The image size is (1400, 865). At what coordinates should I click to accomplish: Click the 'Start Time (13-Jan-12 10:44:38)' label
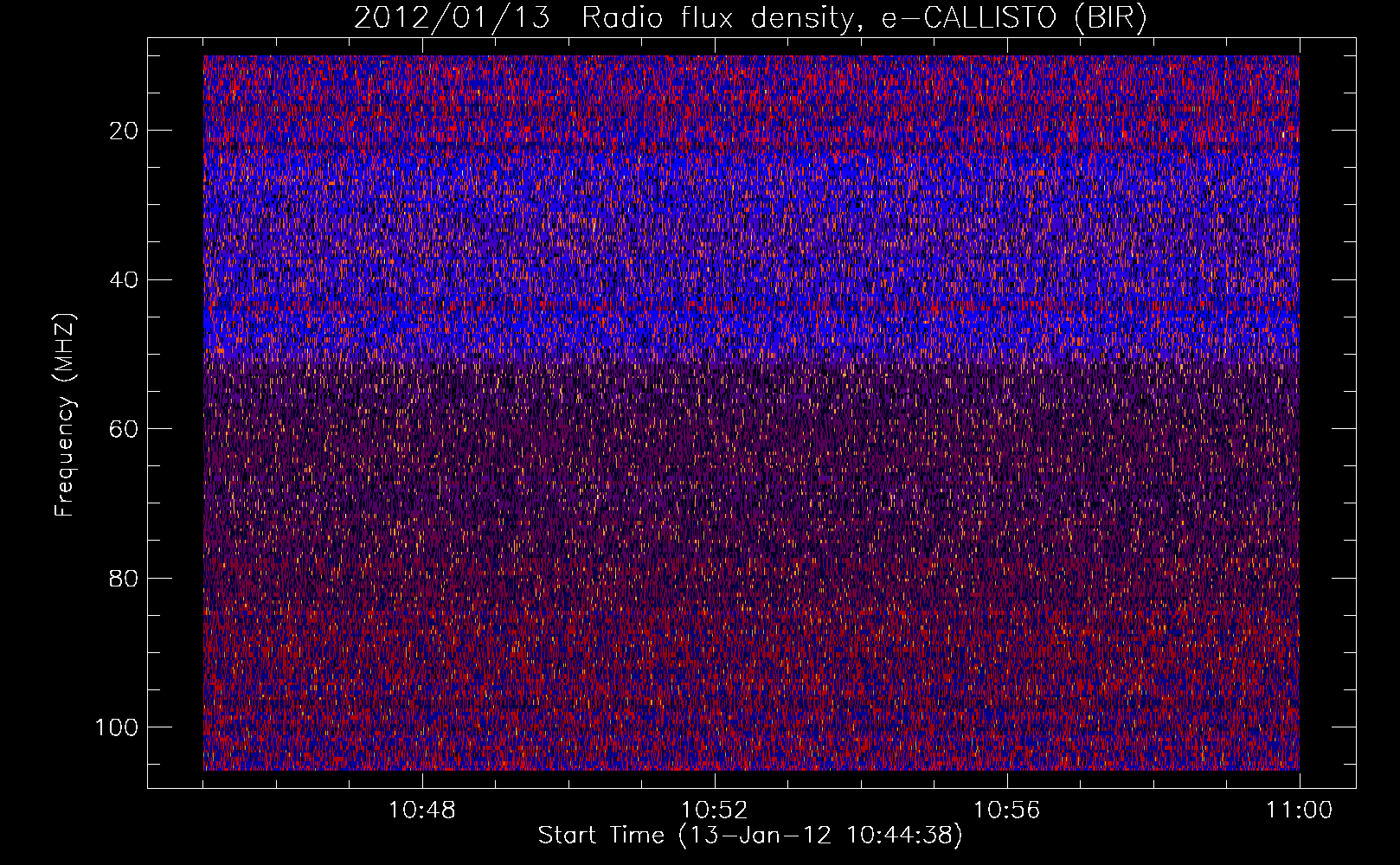(x=750, y=836)
